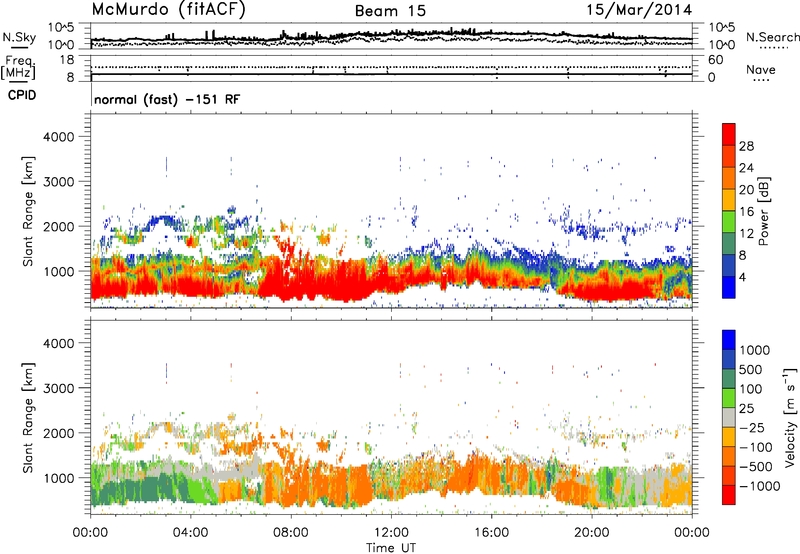Select the gray -25 to 25 Velocity segment
Image resolution: width=800 pixels, height=554 pixels.
pyautogui.click(x=729, y=418)
